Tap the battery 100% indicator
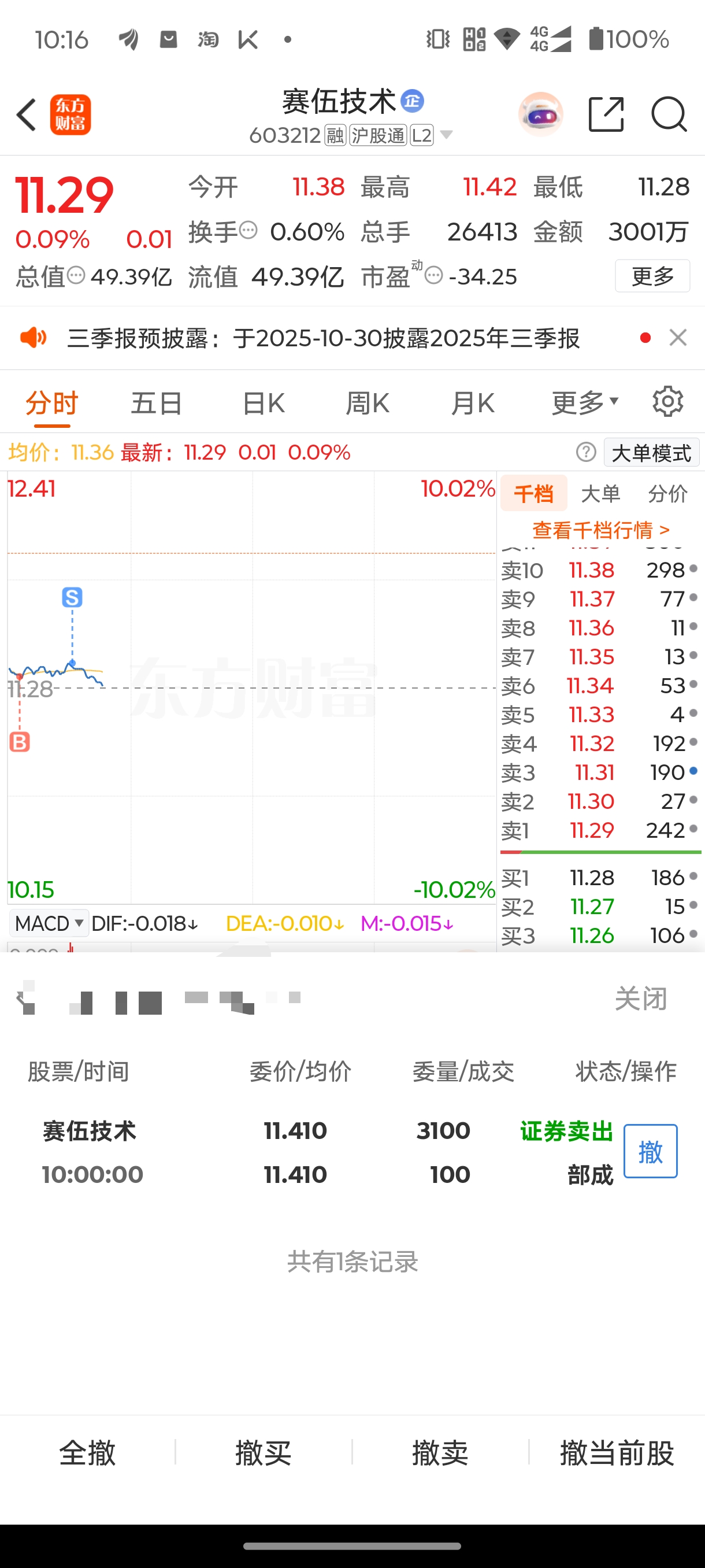The height and width of the screenshot is (1568, 705). [629, 39]
